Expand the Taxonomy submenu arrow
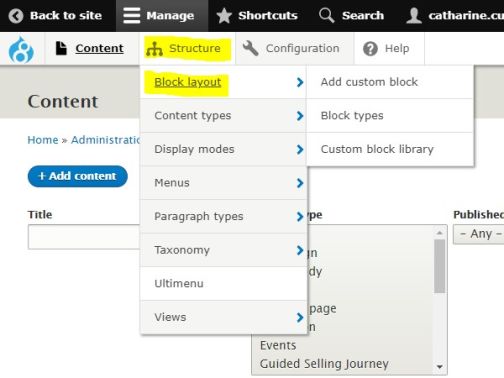 (300, 250)
